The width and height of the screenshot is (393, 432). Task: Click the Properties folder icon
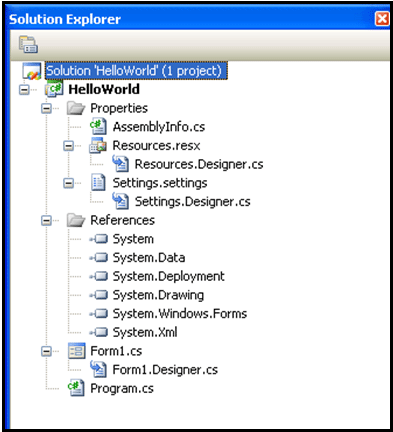click(76, 108)
